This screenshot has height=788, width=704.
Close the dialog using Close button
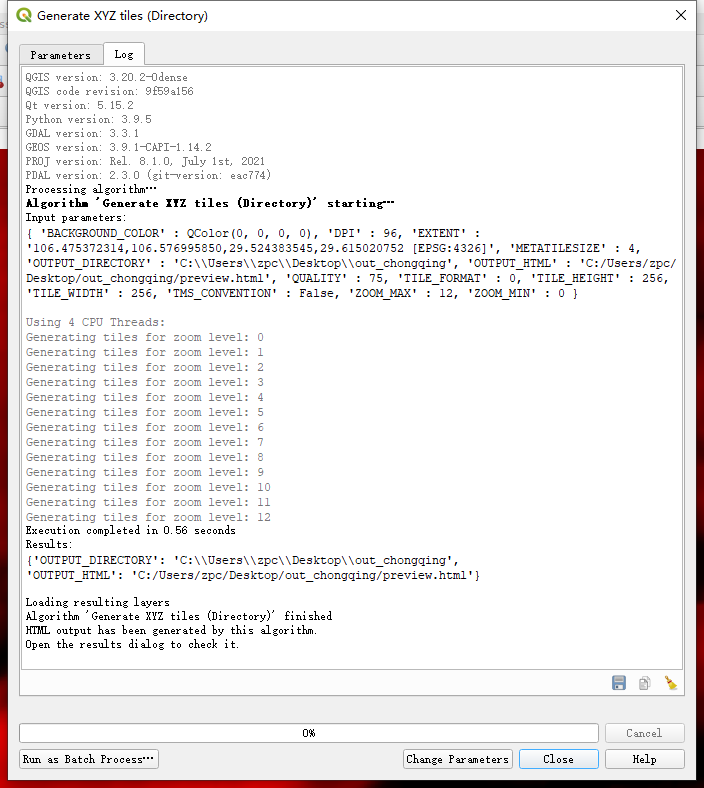point(559,759)
